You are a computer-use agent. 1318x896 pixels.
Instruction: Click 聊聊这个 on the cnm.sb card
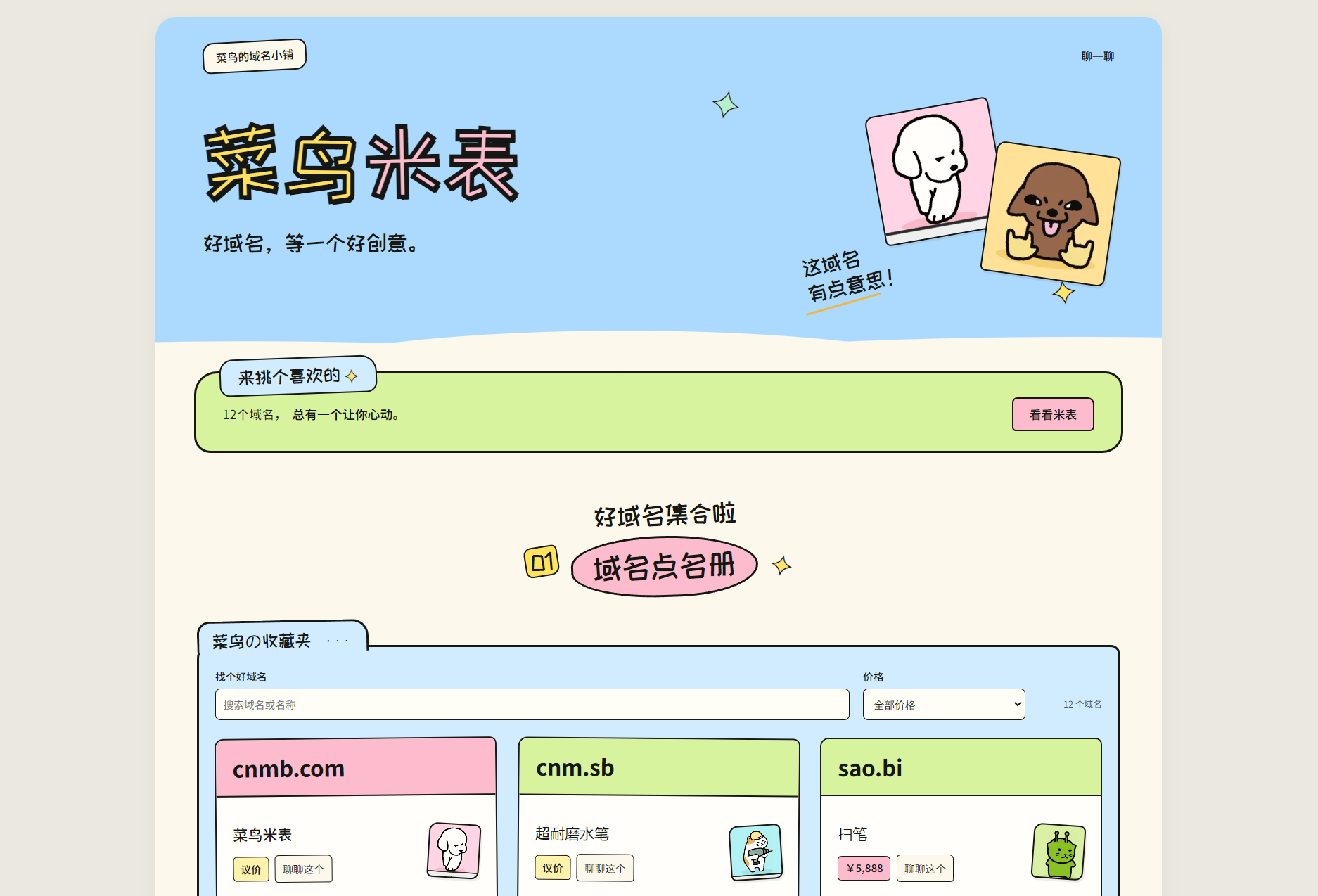[605, 868]
